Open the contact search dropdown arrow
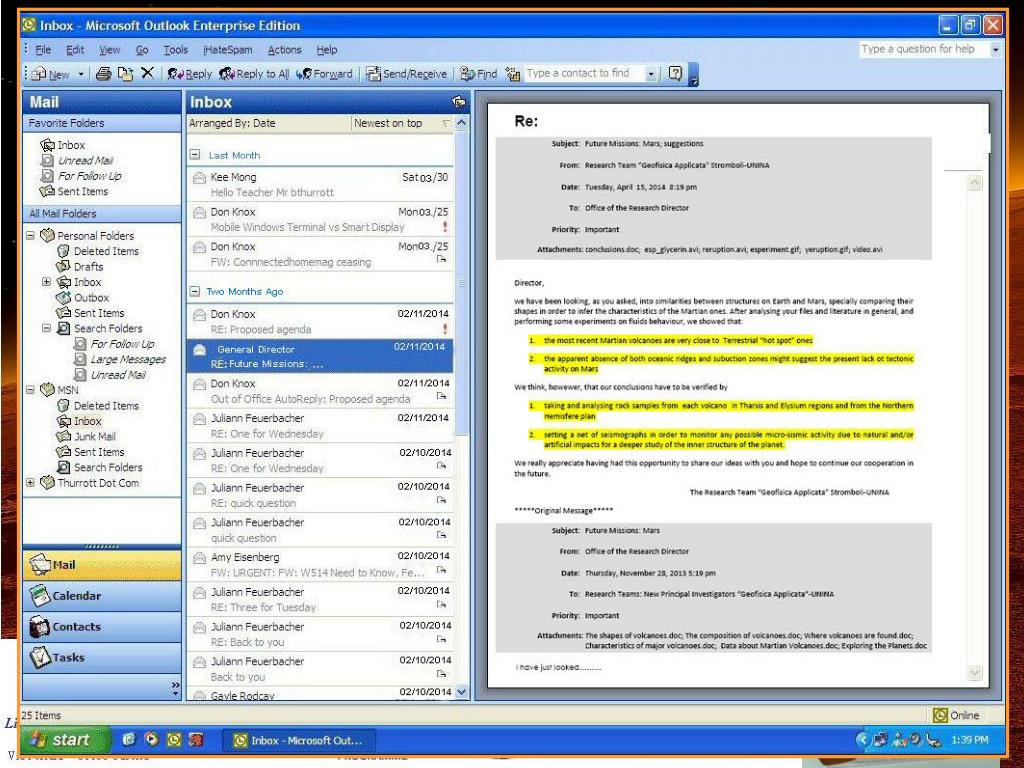Screen dimensions: 1024x768 click(650, 74)
